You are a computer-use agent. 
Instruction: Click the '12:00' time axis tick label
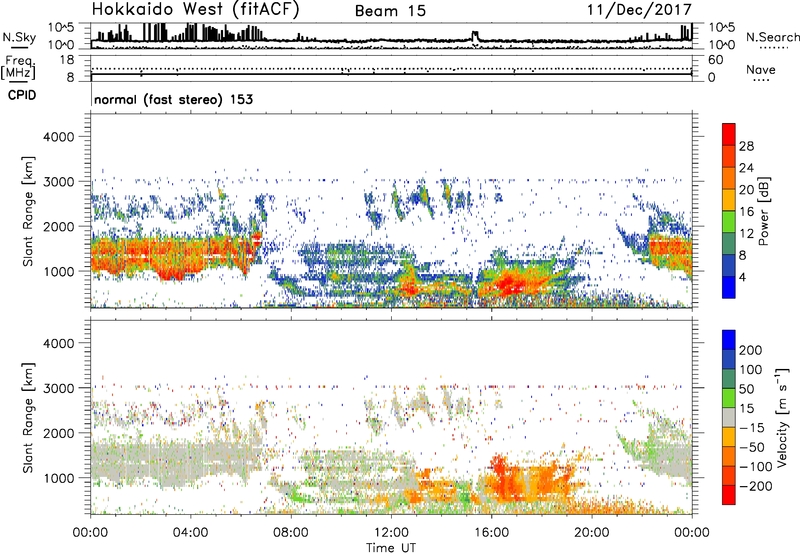coord(391,533)
